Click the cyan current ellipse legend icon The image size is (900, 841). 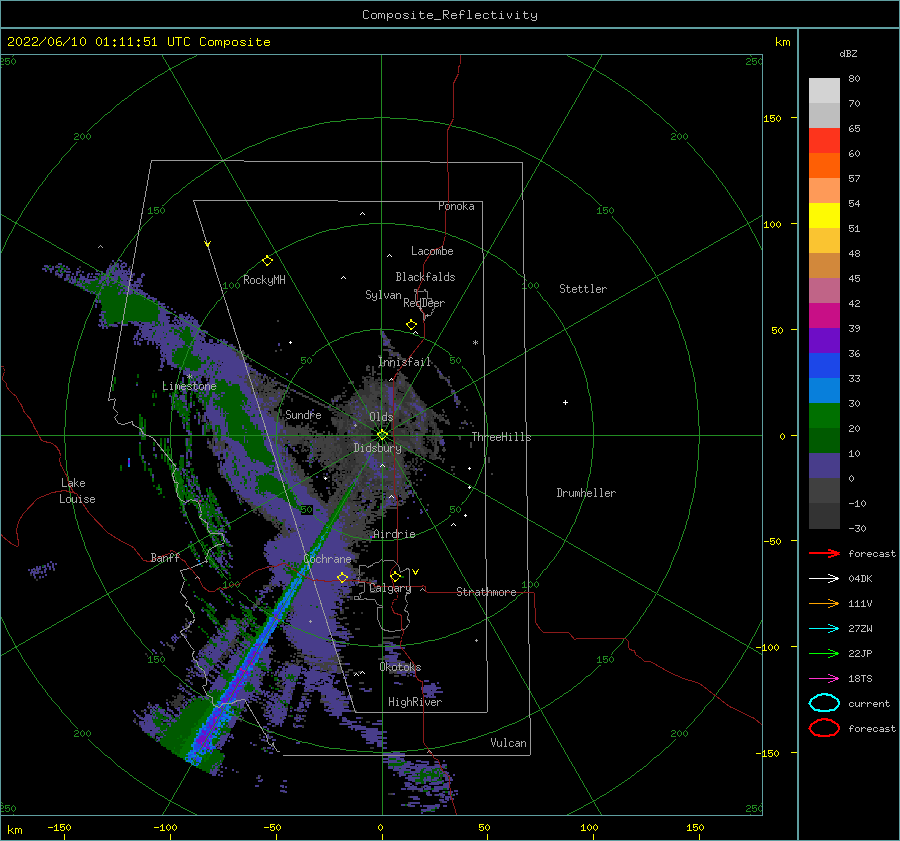click(x=824, y=703)
